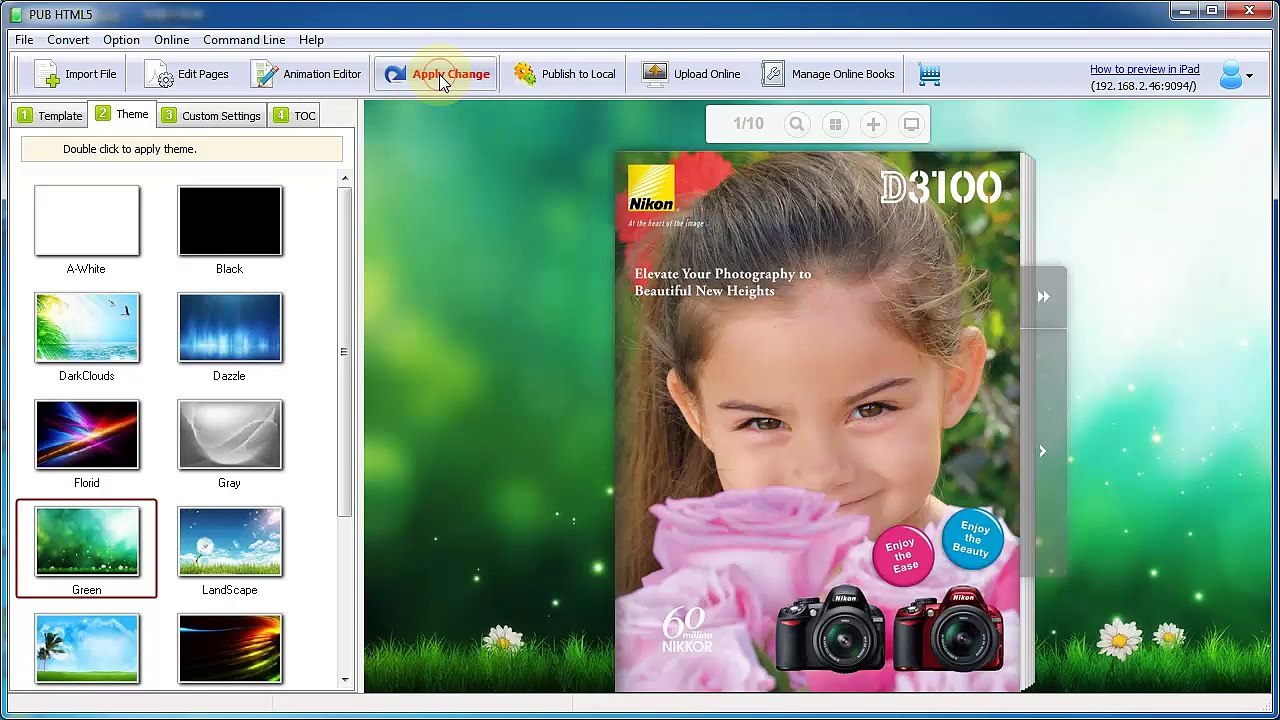
Task: Open the Help menu
Action: (311, 40)
